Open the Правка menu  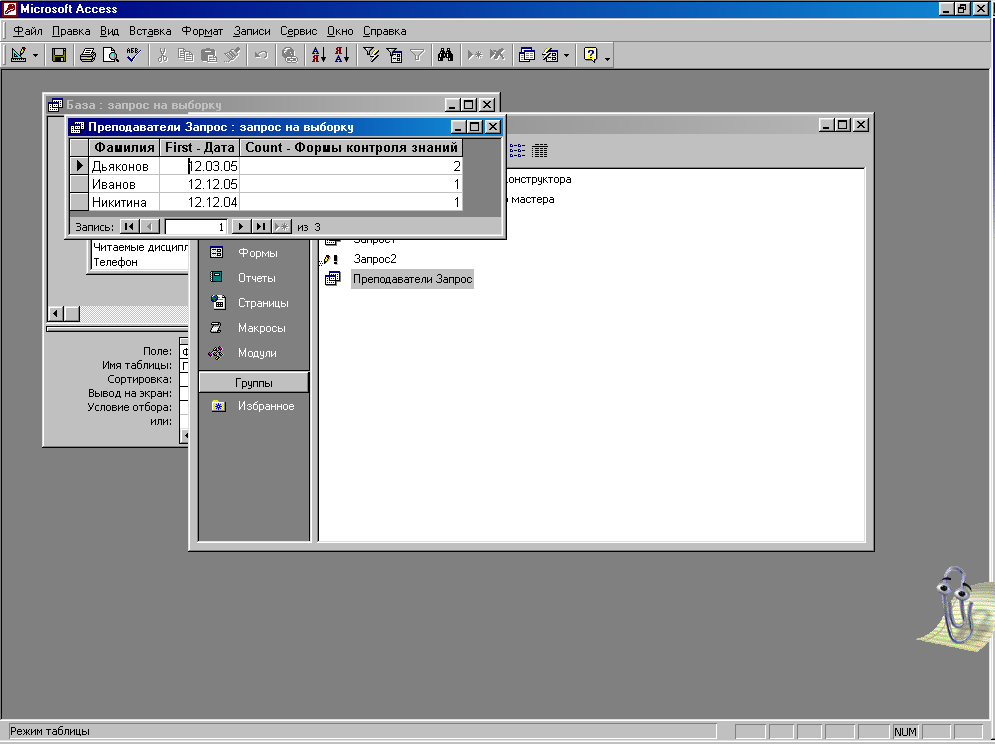coord(71,31)
